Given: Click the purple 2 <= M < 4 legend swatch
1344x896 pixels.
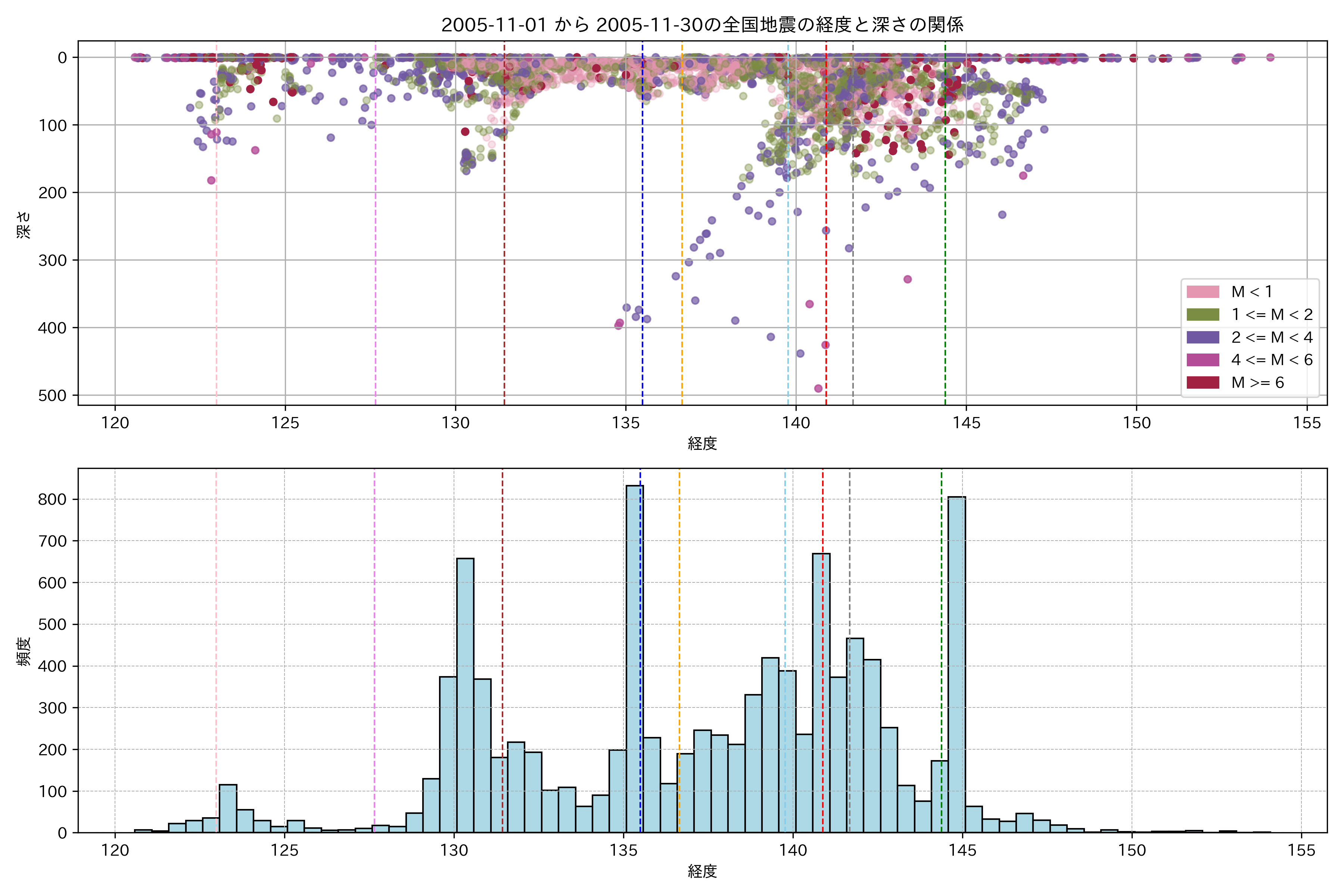Looking at the screenshot, I should click(x=1202, y=337).
